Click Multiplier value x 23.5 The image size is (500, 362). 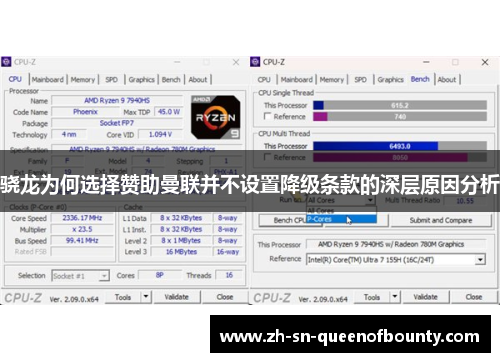82,229
